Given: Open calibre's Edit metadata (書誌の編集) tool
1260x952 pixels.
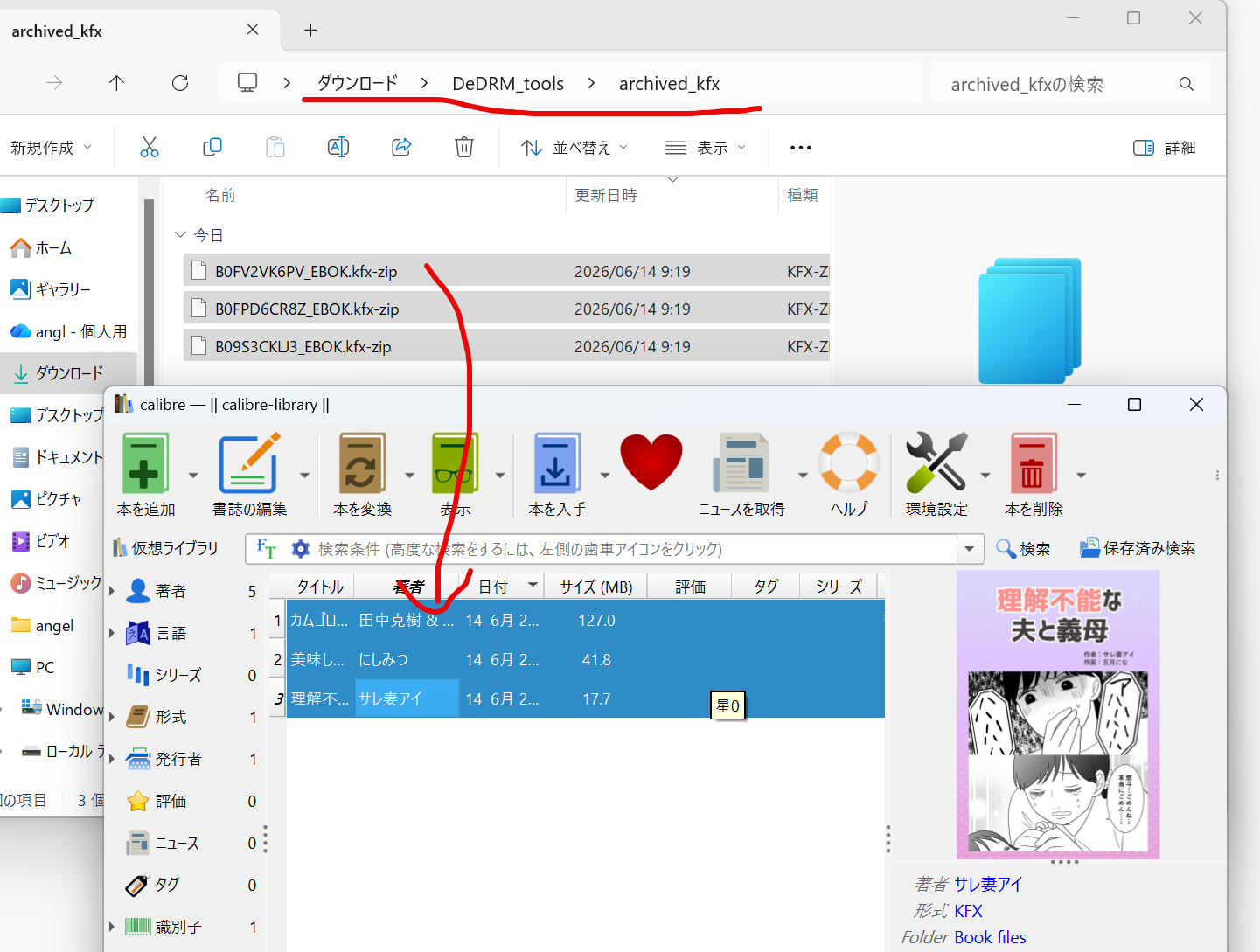Looking at the screenshot, I should pos(248,463).
